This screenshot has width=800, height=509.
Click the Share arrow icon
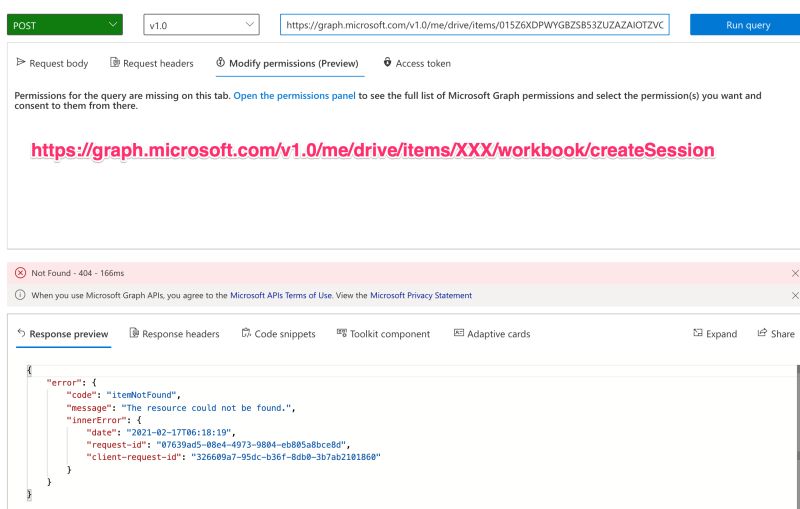tap(762, 333)
